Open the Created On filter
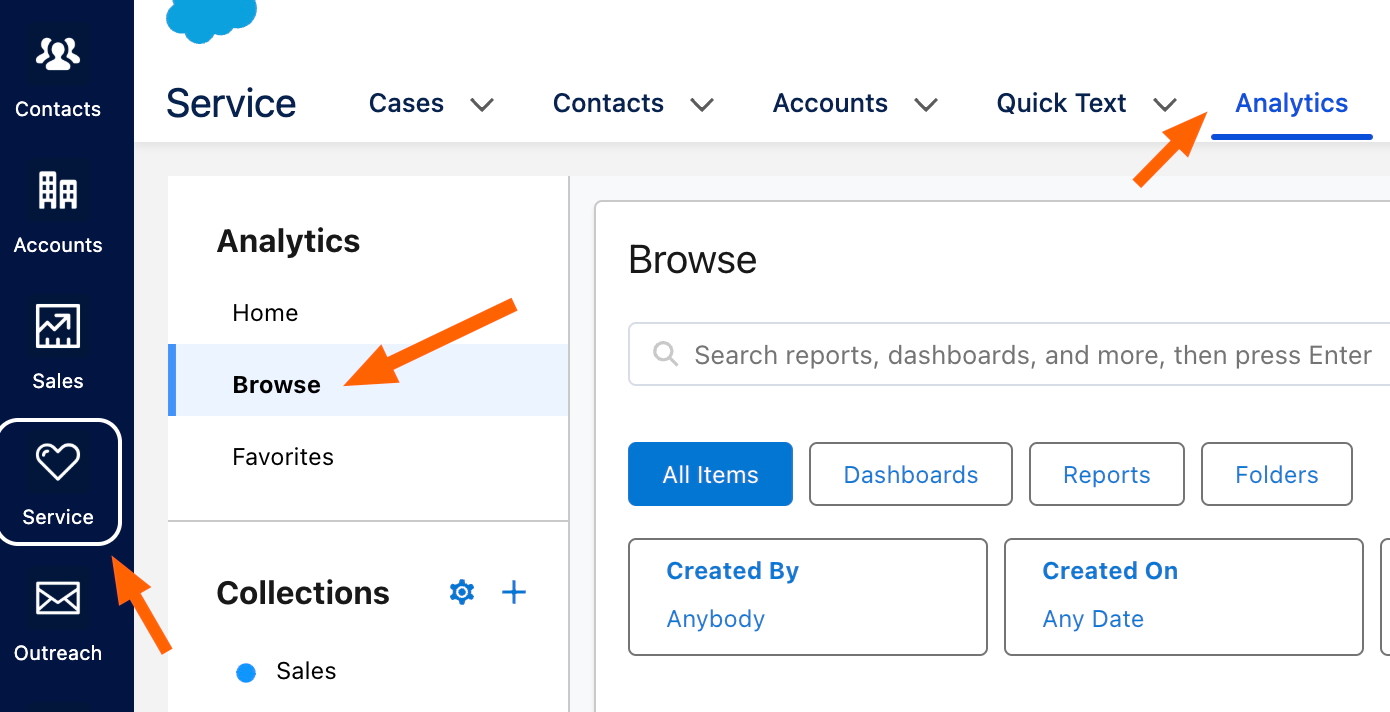1390x712 pixels. 1184,597
